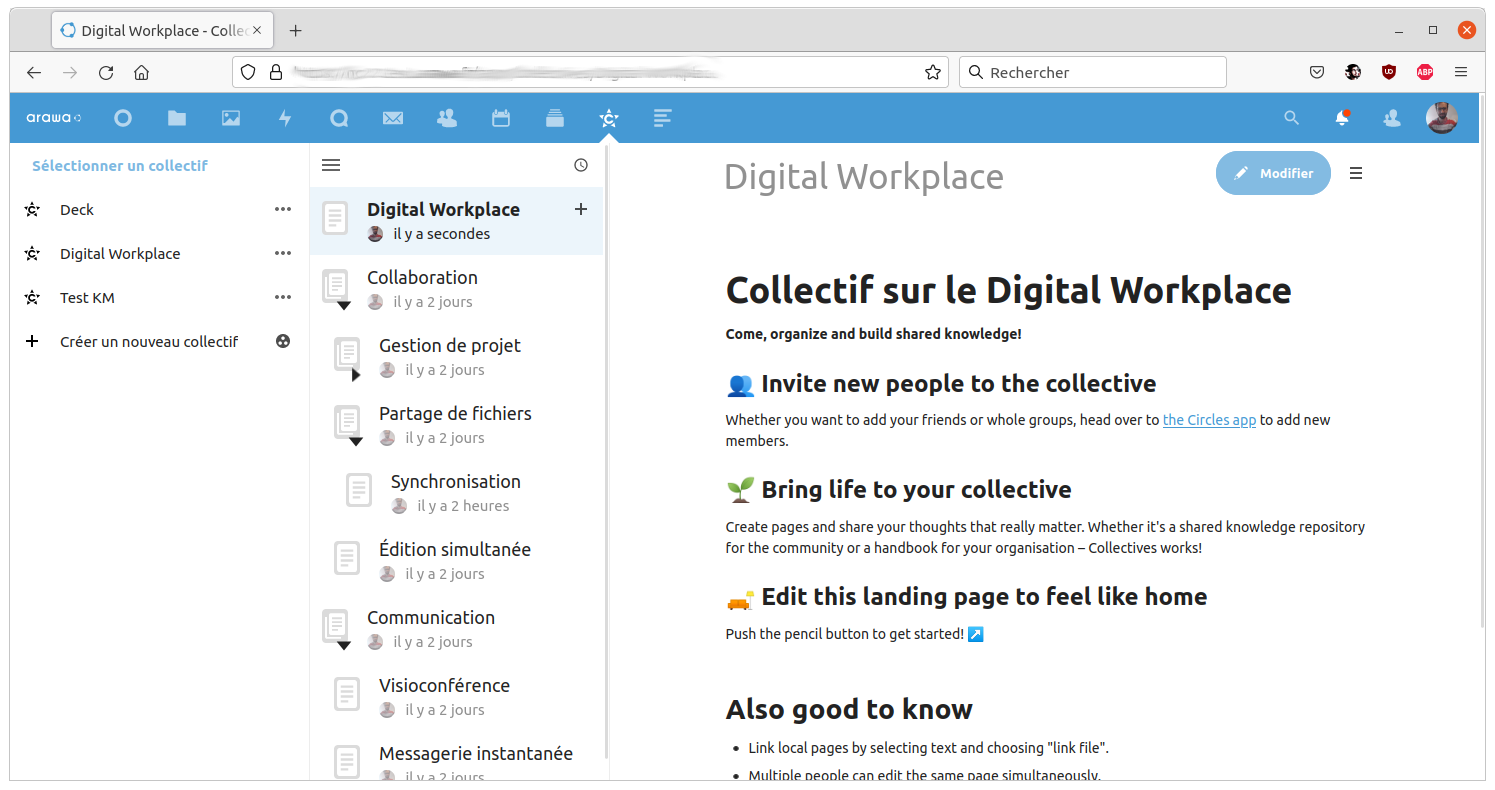Viewport: 1495px width, 790px height.
Task: Open options menu for Test KM collective
Action: (x=283, y=297)
